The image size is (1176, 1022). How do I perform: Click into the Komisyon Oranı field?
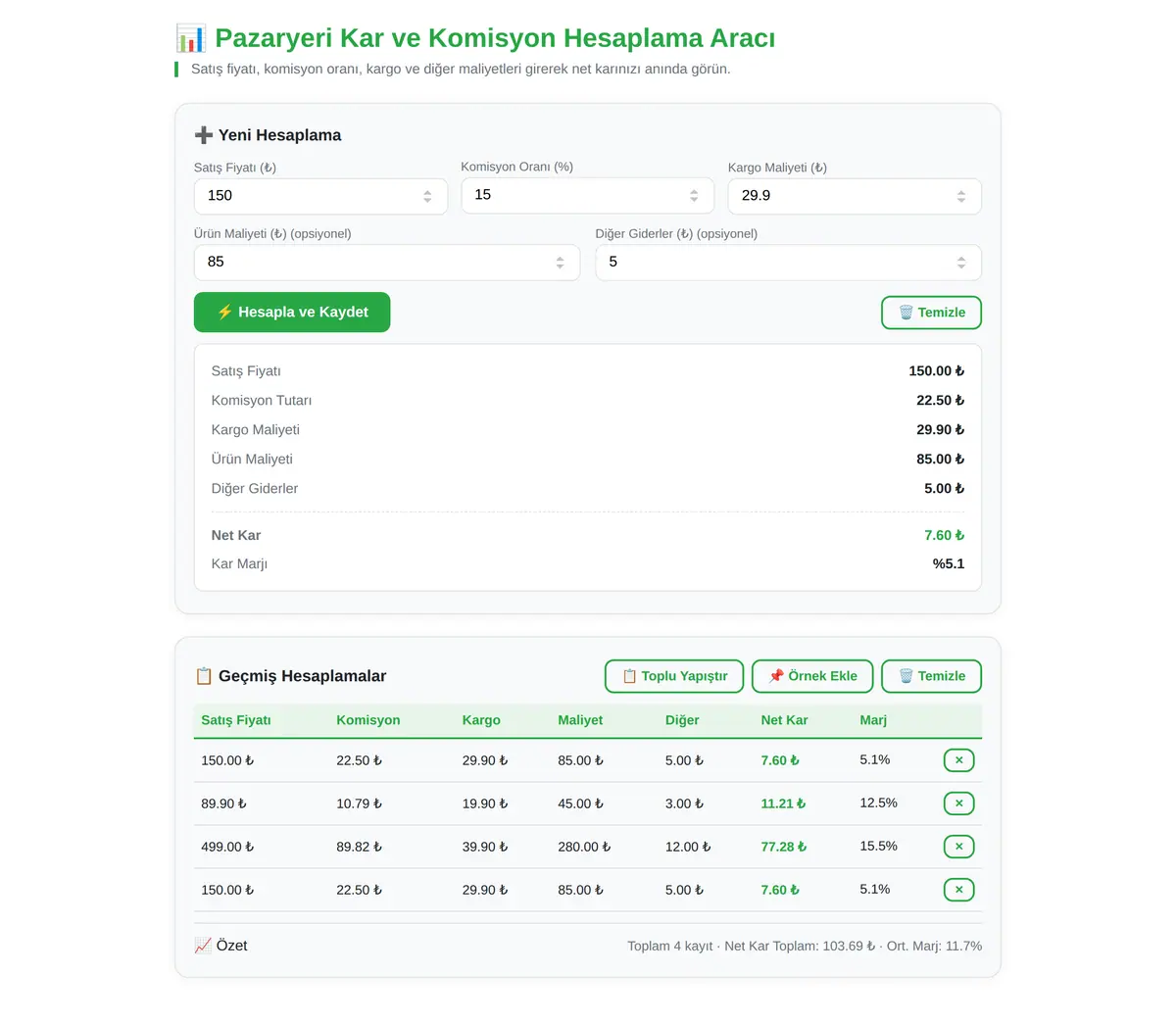588,195
